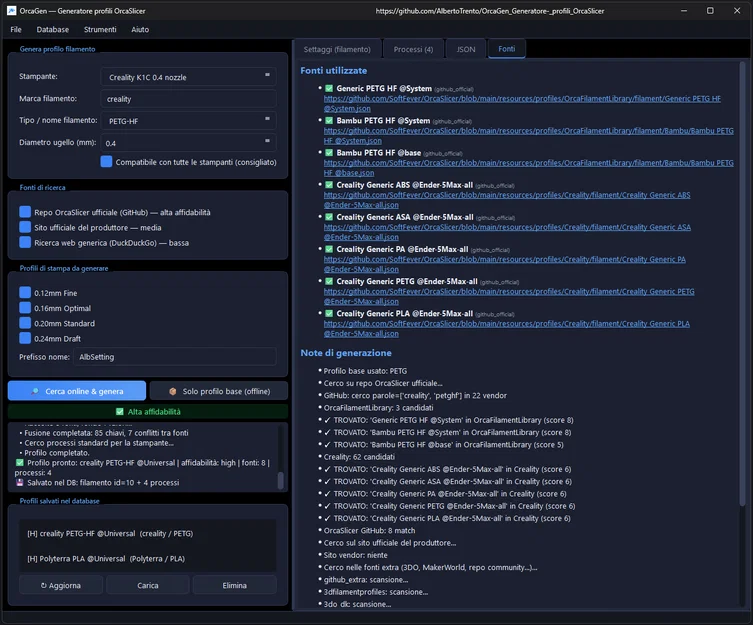This screenshot has height=625, width=753.
Task: Click the Fonti utilizzate heading
Action: click(334, 70)
